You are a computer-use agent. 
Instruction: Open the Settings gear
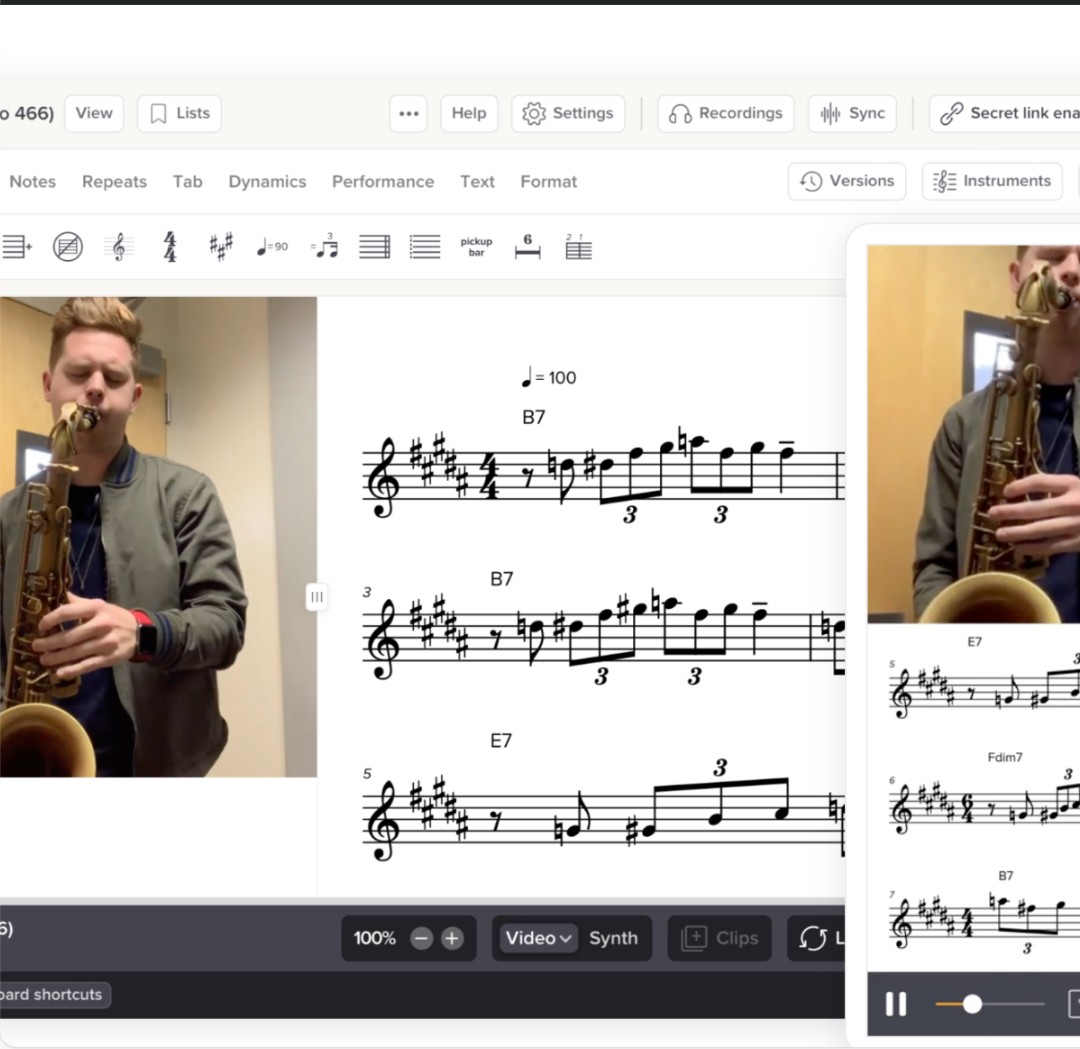coord(568,113)
